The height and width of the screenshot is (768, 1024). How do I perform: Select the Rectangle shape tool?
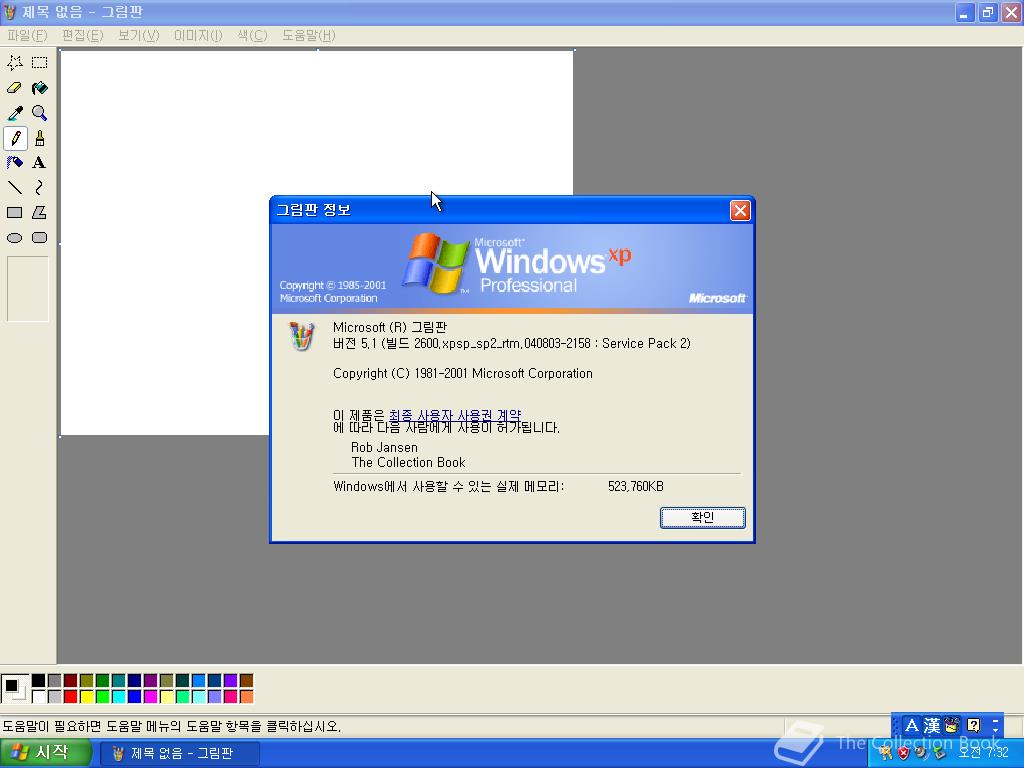coord(15,213)
